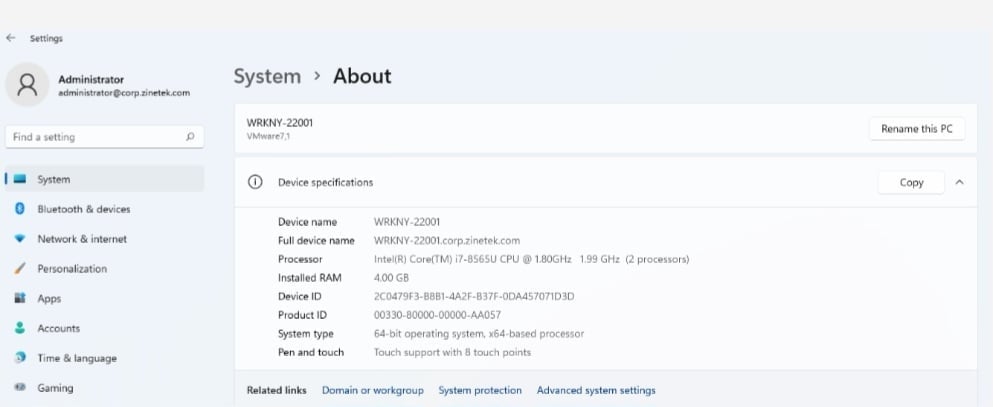The height and width of the screenshot is (407, 993).
Task: Open the Accounts person icon
Action: point(20,328)
